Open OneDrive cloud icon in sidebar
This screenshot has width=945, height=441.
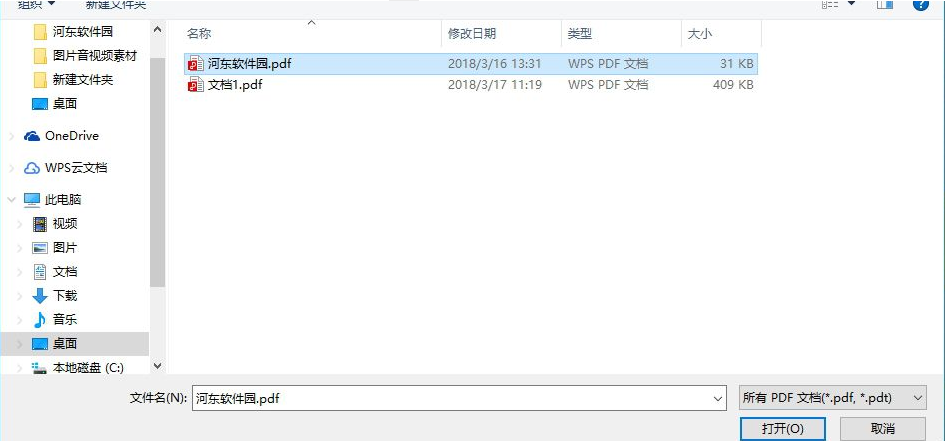(x=32, y=136)
